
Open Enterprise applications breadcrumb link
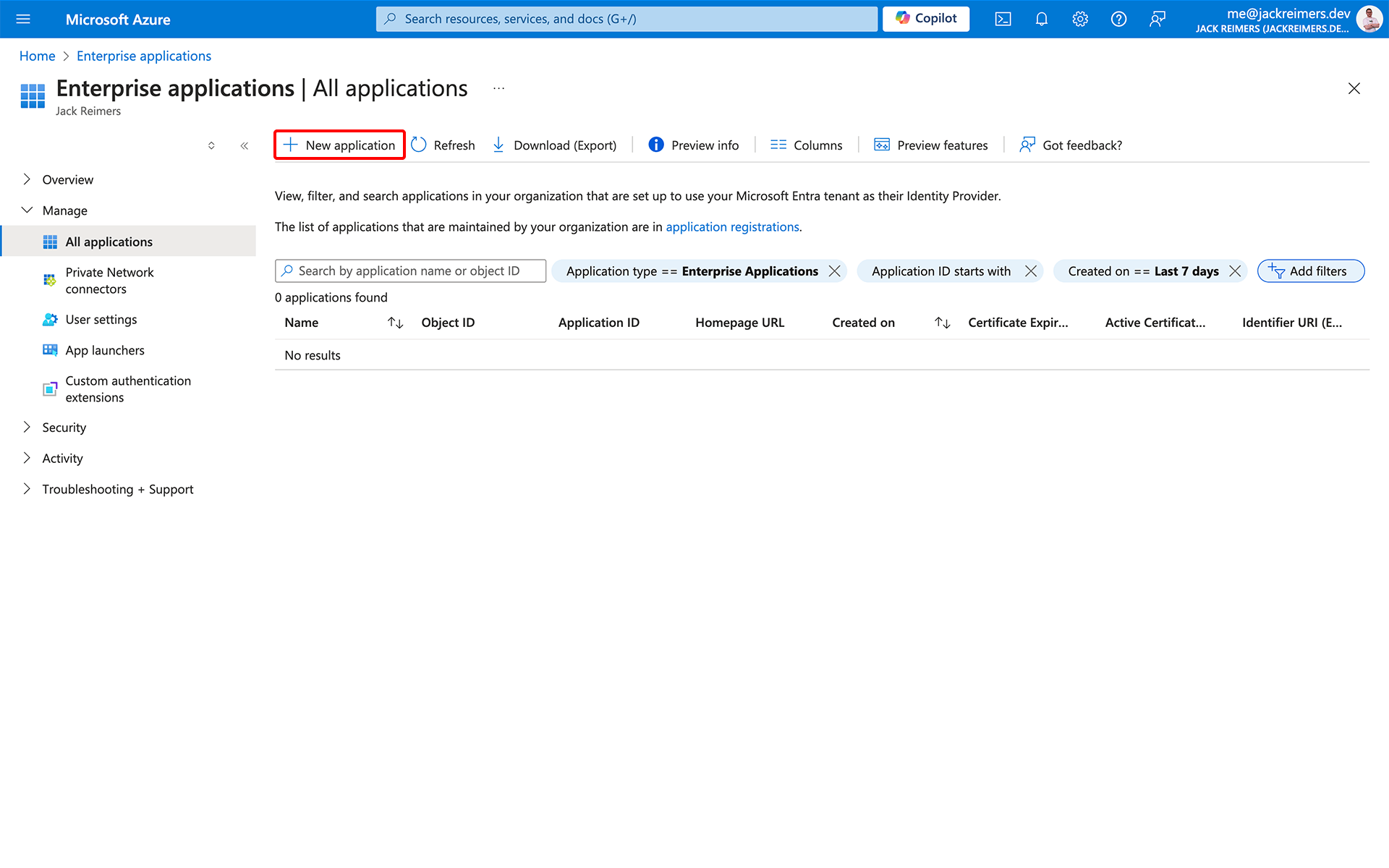point(144,56)
